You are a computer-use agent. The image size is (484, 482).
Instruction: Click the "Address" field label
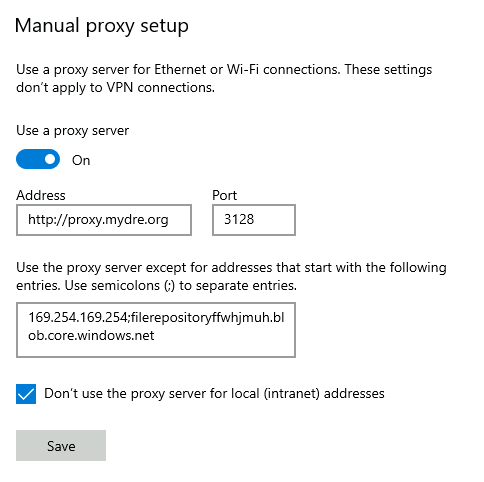41,195
